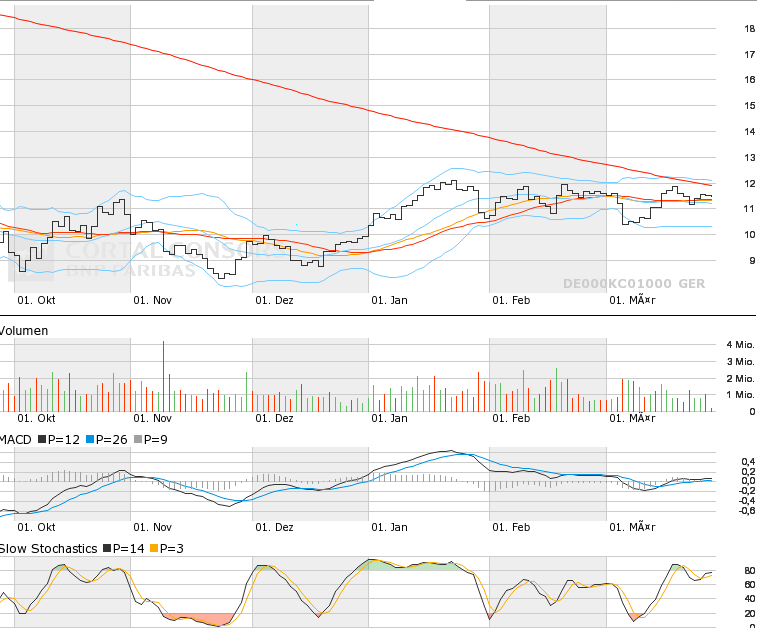Screen dimensions: 764x628
Task: Click the 18 value on the price axis
Action: (x=749, y=28)
